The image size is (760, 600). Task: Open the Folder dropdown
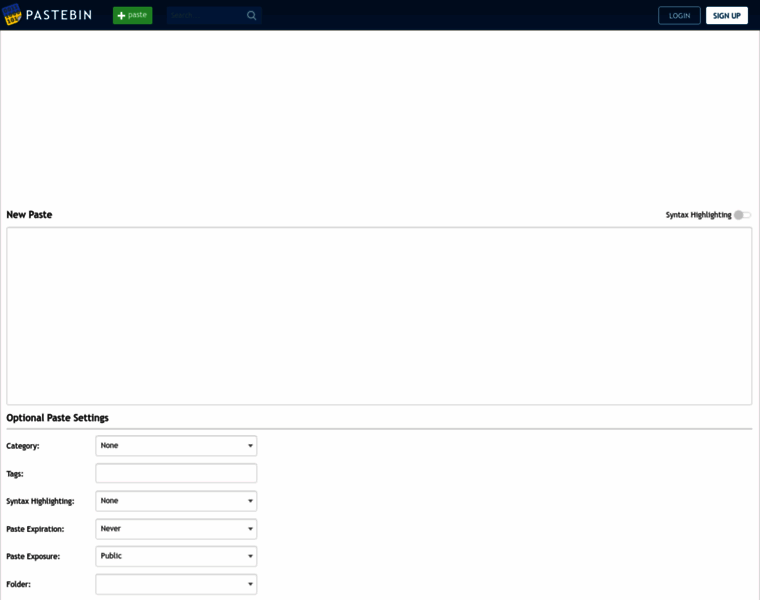(176, 584)
